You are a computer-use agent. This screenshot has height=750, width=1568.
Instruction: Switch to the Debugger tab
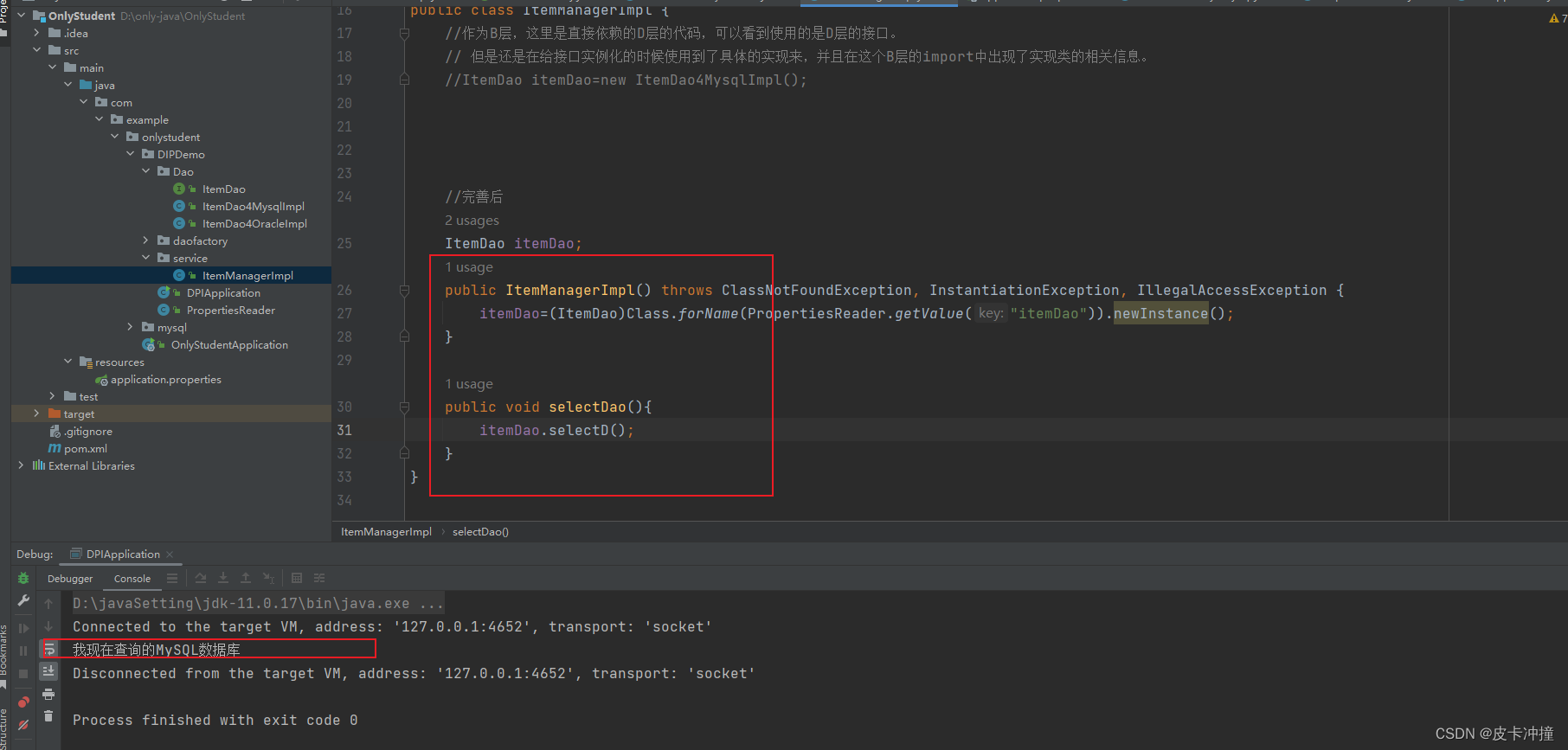(x=70, y=579)
